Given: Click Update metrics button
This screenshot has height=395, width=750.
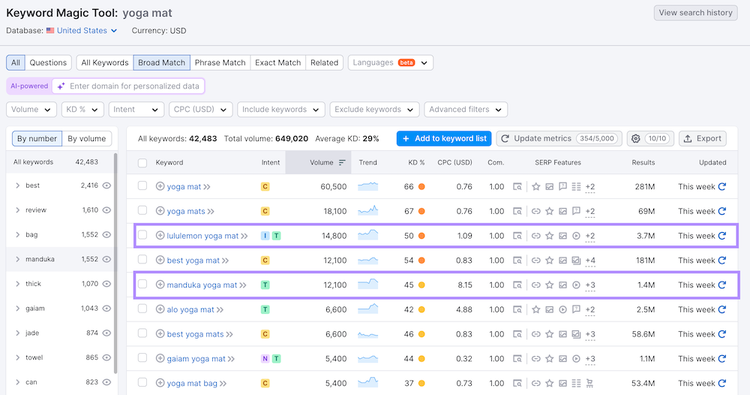Looking at the screenshot, I should (559, 138).
